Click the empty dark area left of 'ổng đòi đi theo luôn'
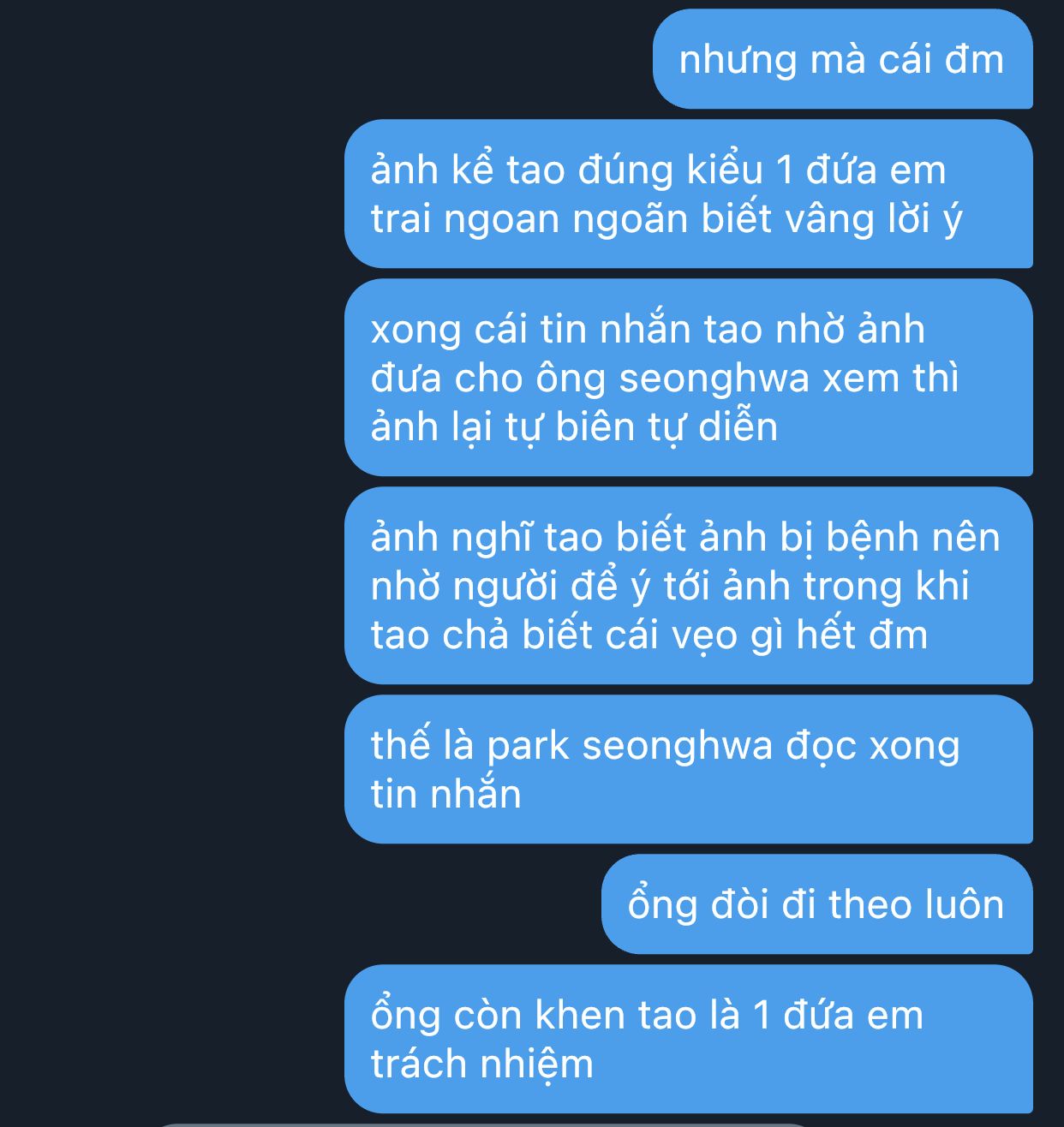 tap(300, 904)
